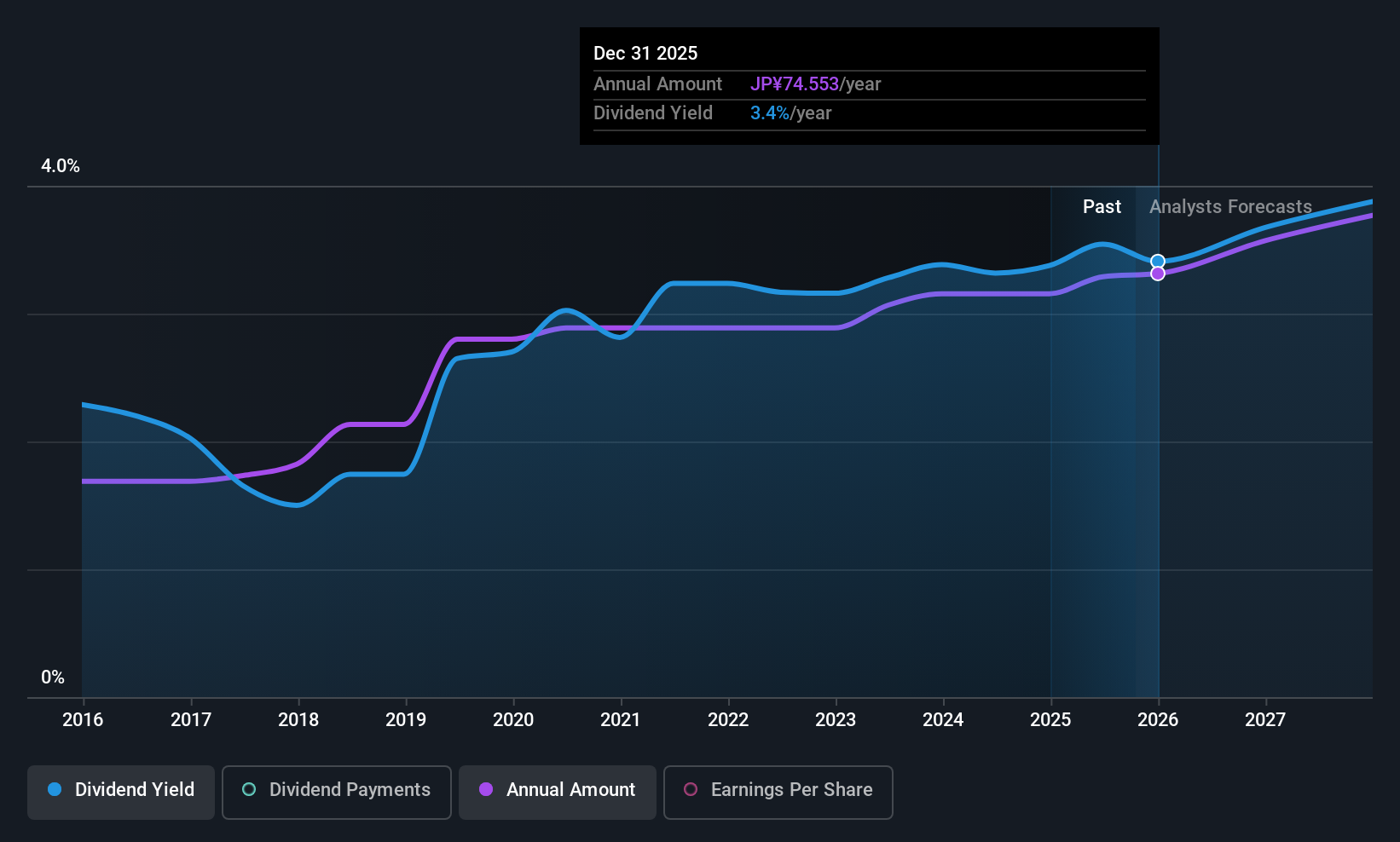This screenshot has width=1400, height=842.
Task: Click the 3.4% dividend yield tooltip value
Action: point(770,113)
